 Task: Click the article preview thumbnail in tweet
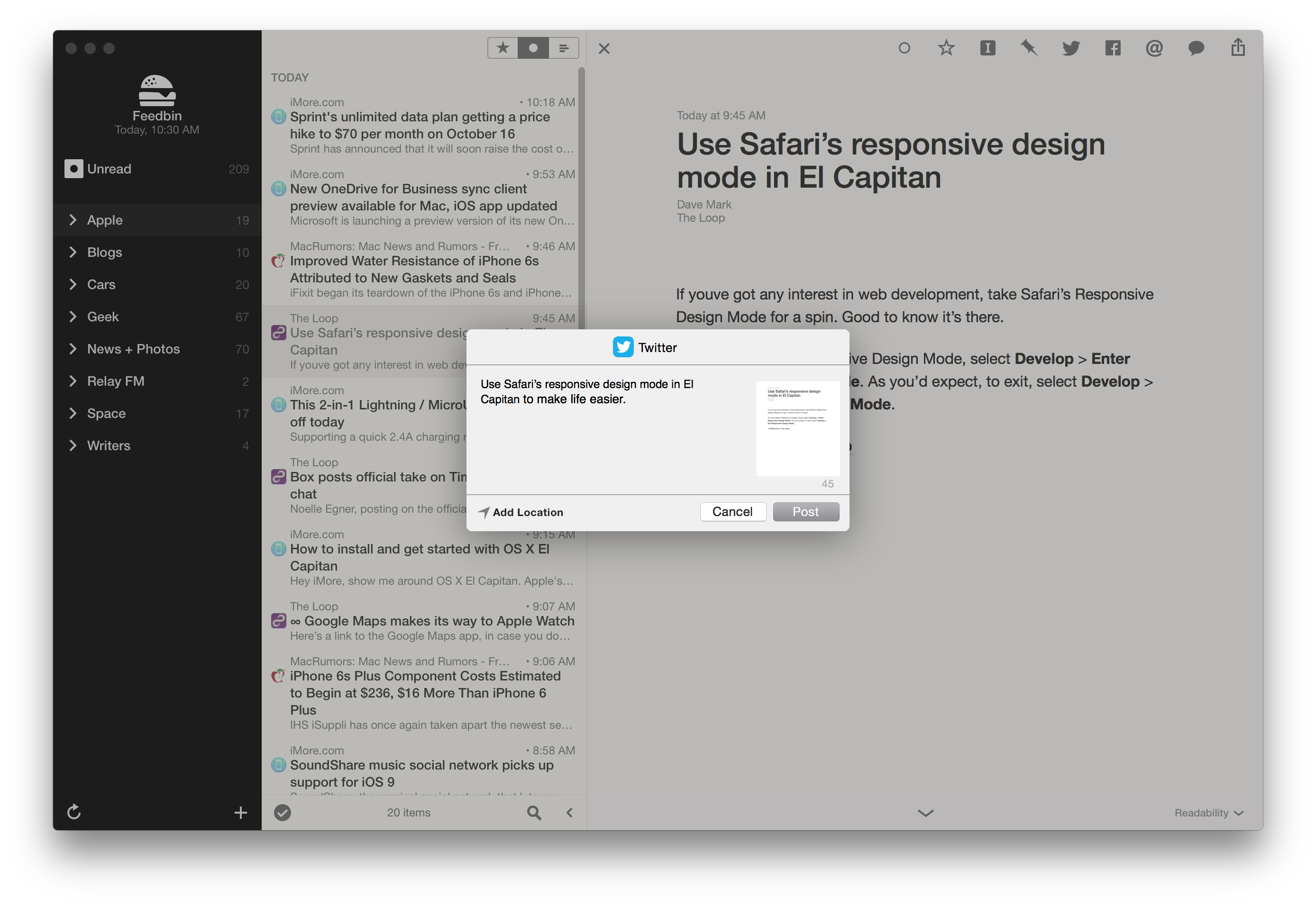tap(797, 428)
